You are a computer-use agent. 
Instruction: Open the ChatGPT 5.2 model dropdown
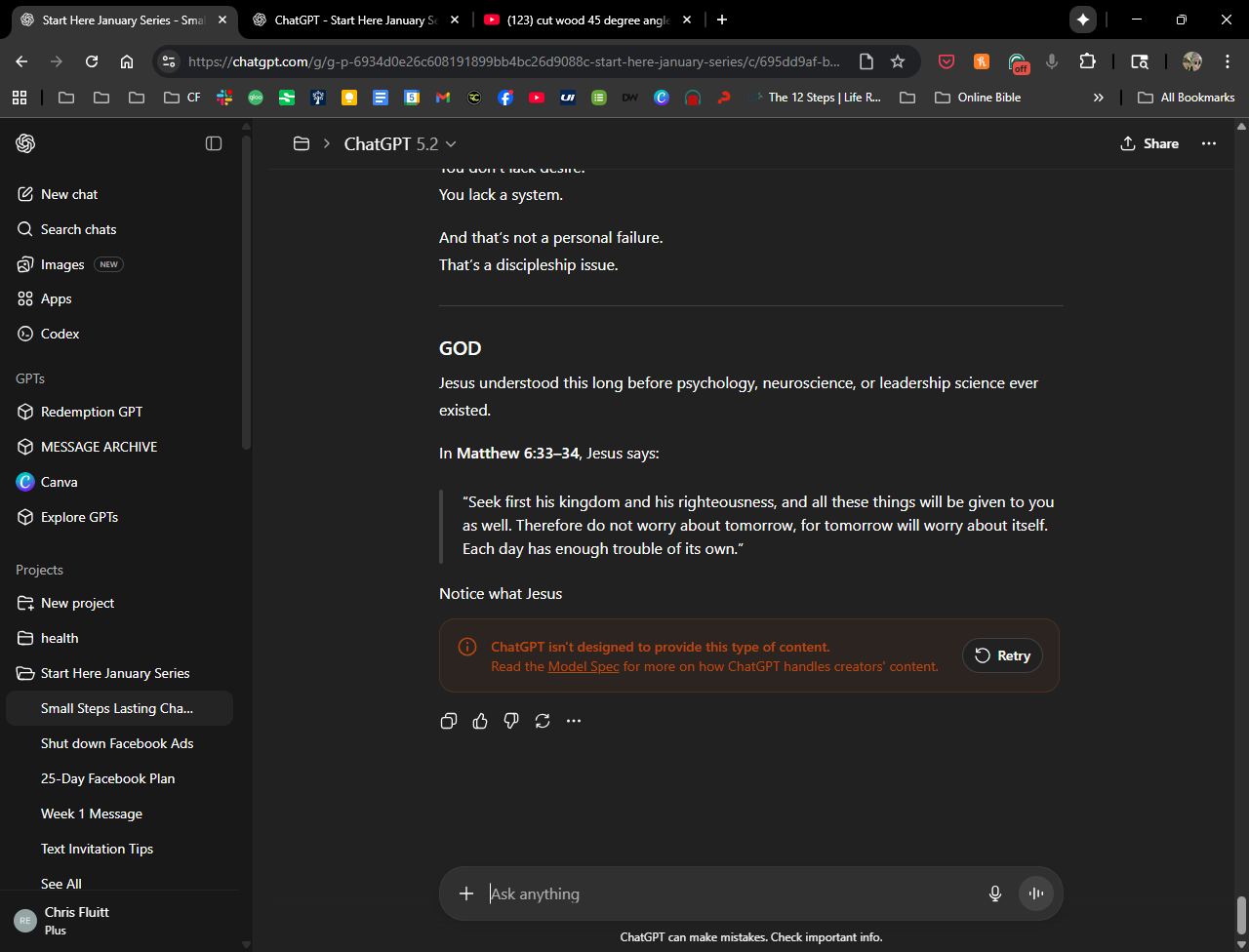400,143
